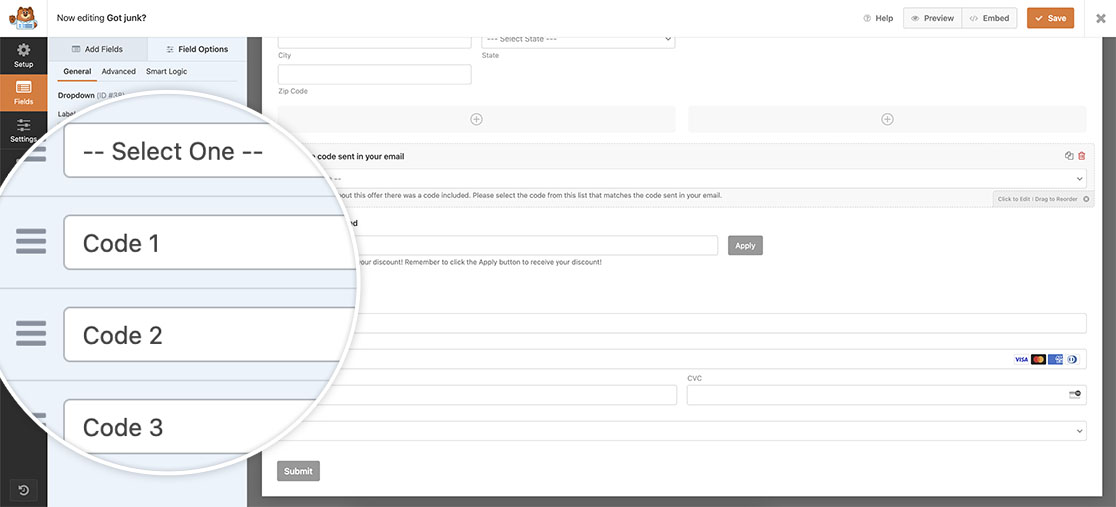Click the 'State' sublabel

pos(490,56)
